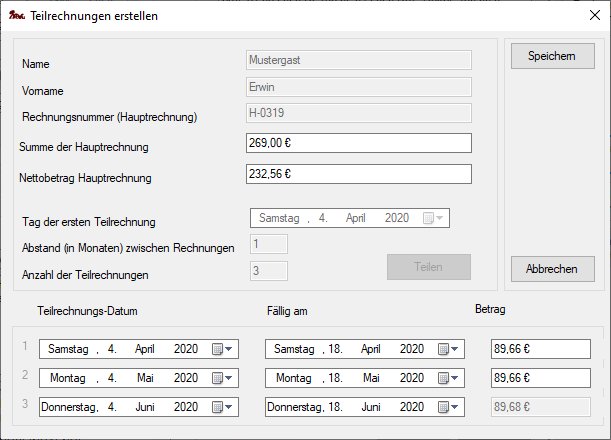611x440 pixels.
Task: Select the first row Betrag field
Action: click(541, 349)
